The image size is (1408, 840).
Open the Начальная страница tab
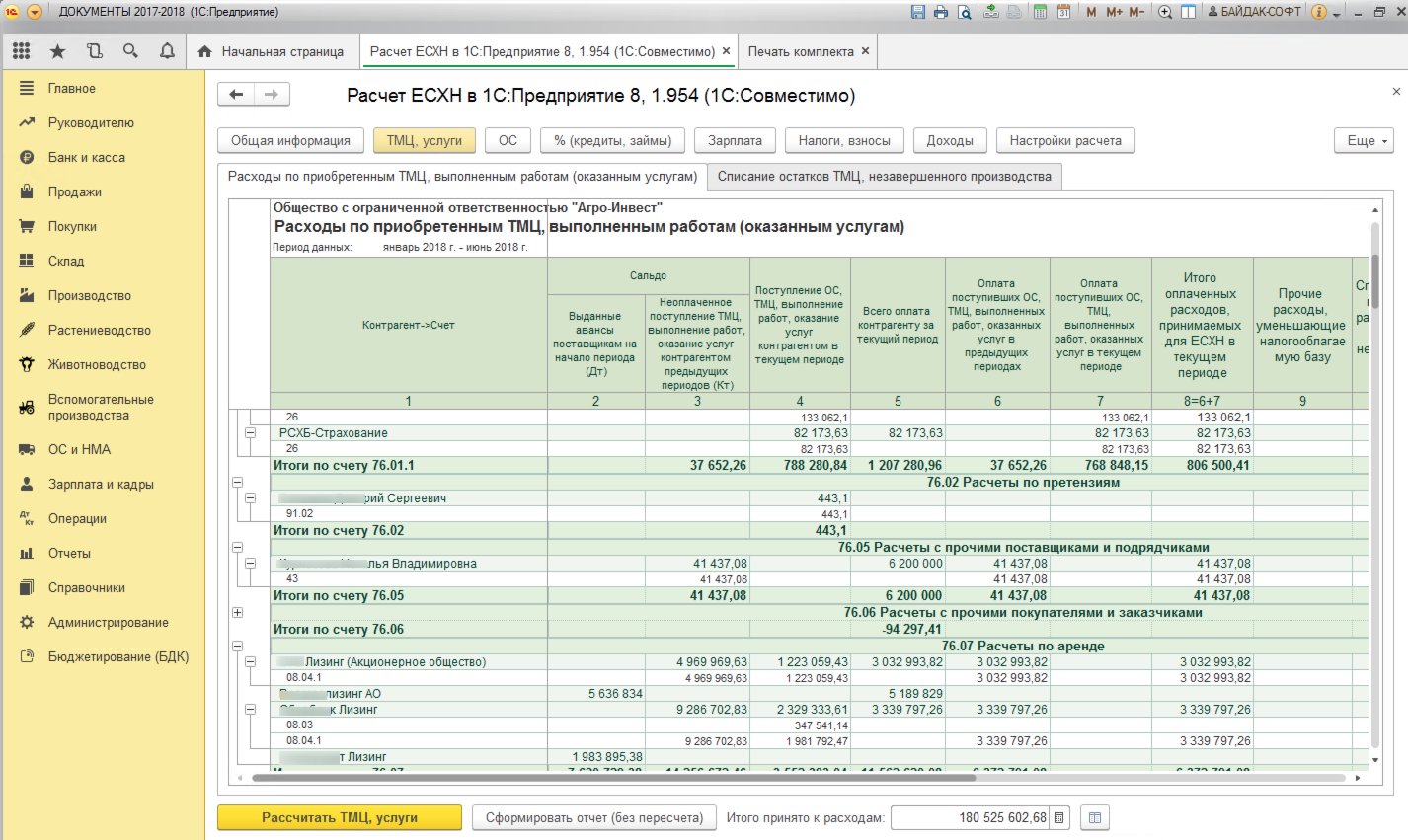[272, 51]
